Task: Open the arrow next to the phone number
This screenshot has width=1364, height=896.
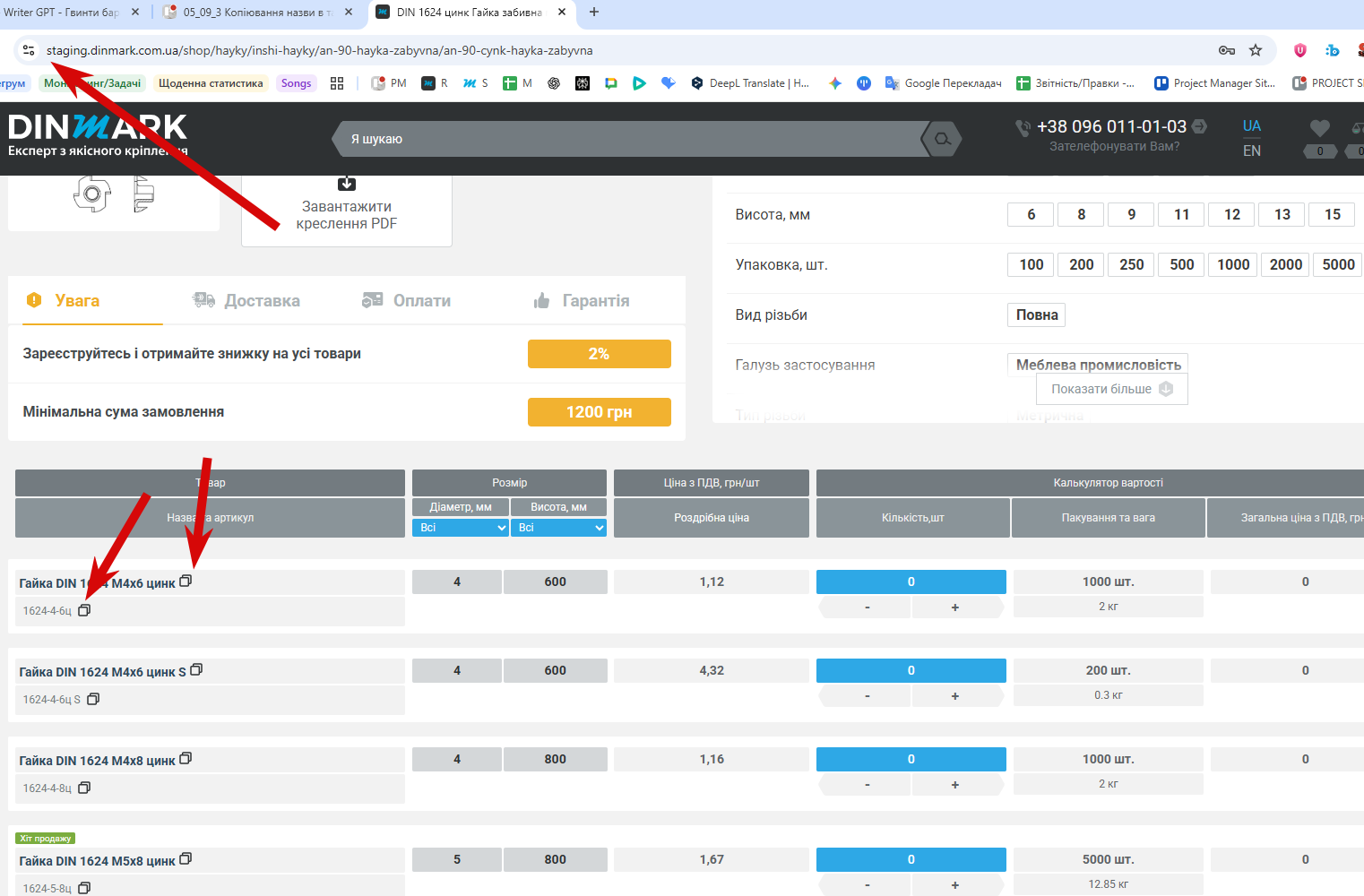Action: pyautogui.click(x=1199, y=127)
